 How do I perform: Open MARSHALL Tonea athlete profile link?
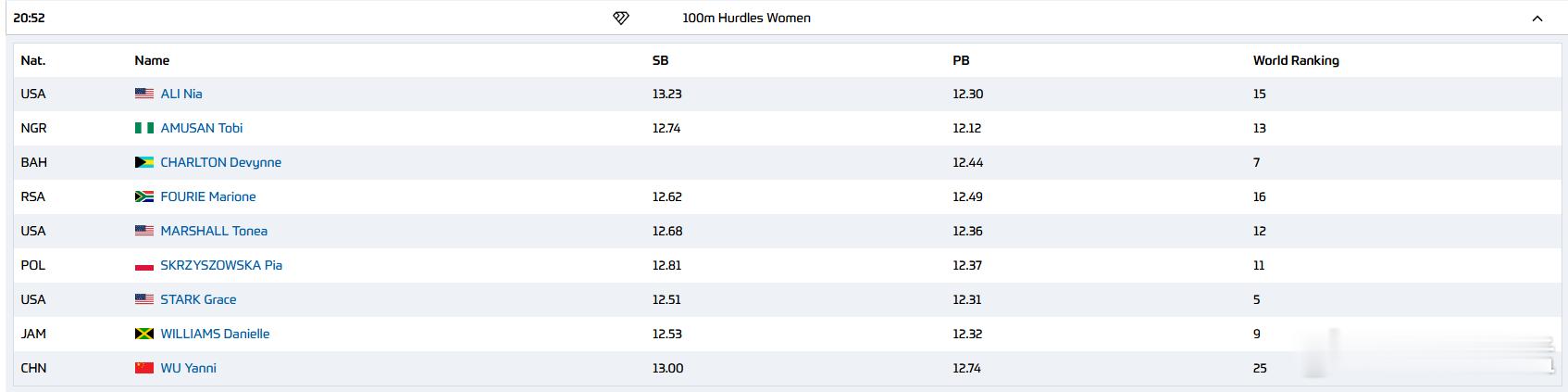click(214, 231)
